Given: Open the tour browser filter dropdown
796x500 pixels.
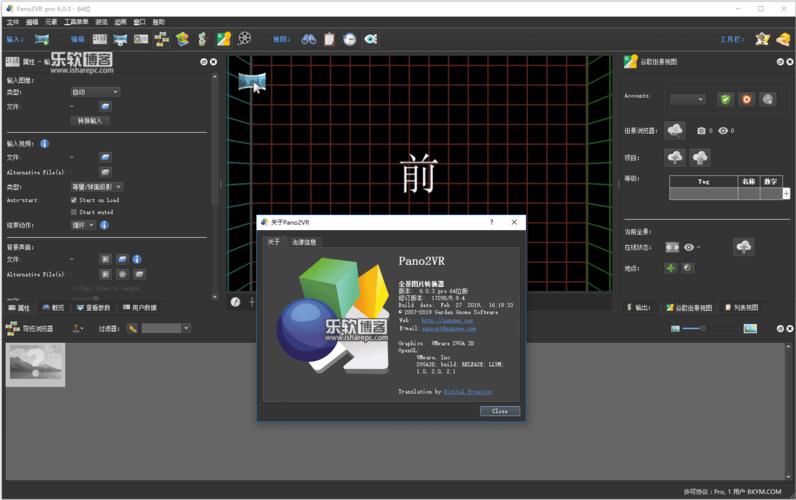Looking at the screenshot, I should pyautogui.click(x=186, y=328).
